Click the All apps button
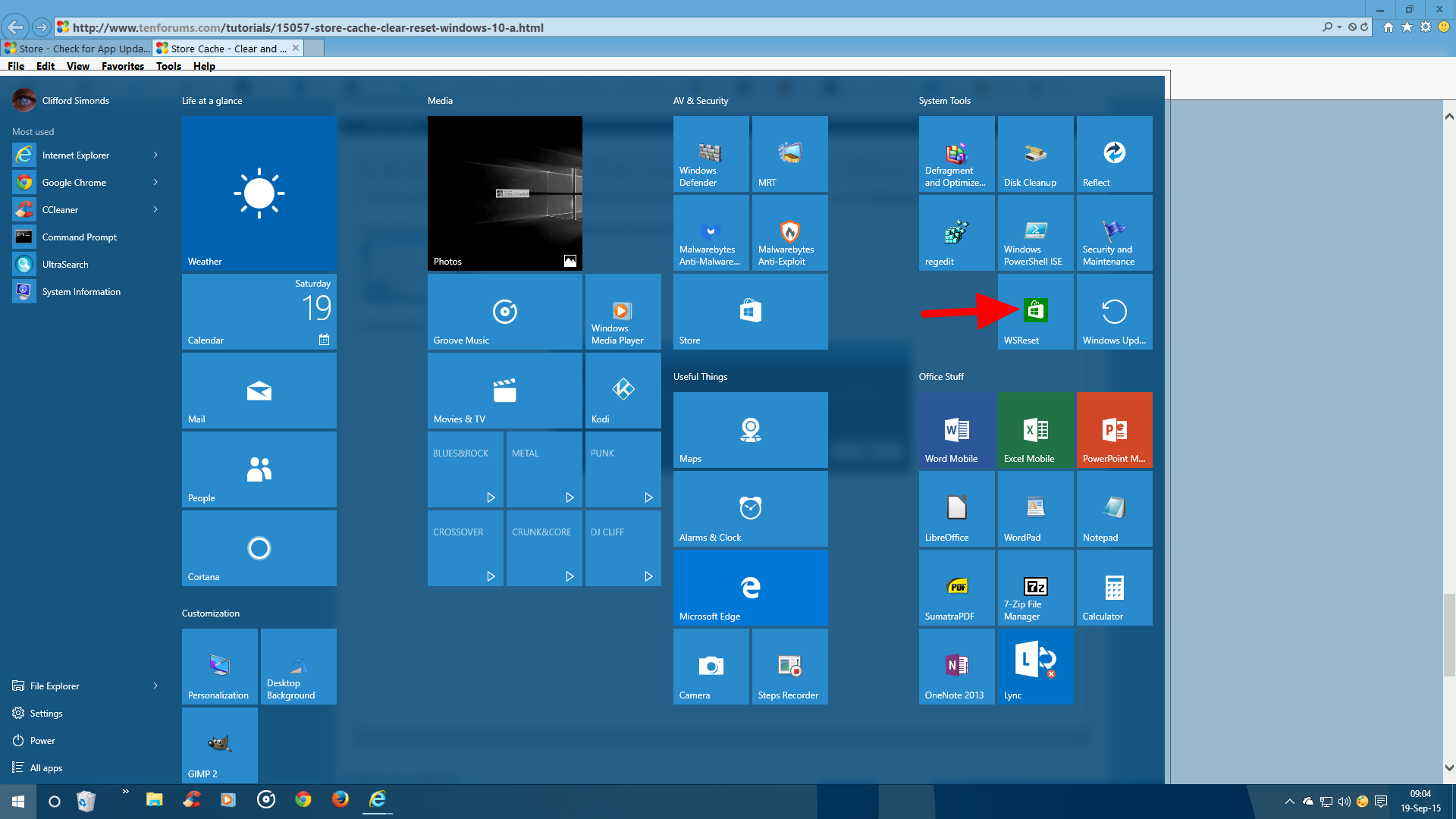The width and height of the screenshot is (1456, 819). coord(45,767)
